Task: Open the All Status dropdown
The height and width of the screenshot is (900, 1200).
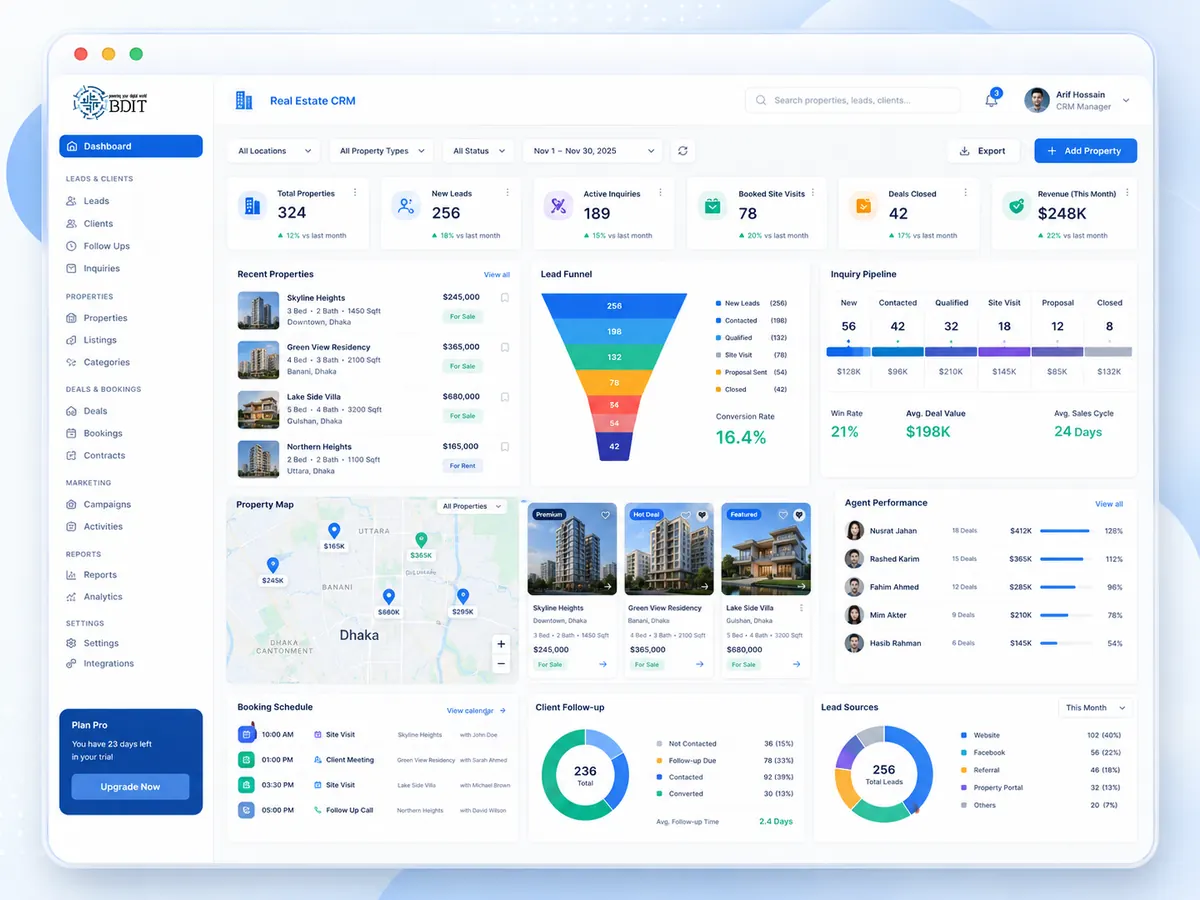Action: (x=478, y=151)
